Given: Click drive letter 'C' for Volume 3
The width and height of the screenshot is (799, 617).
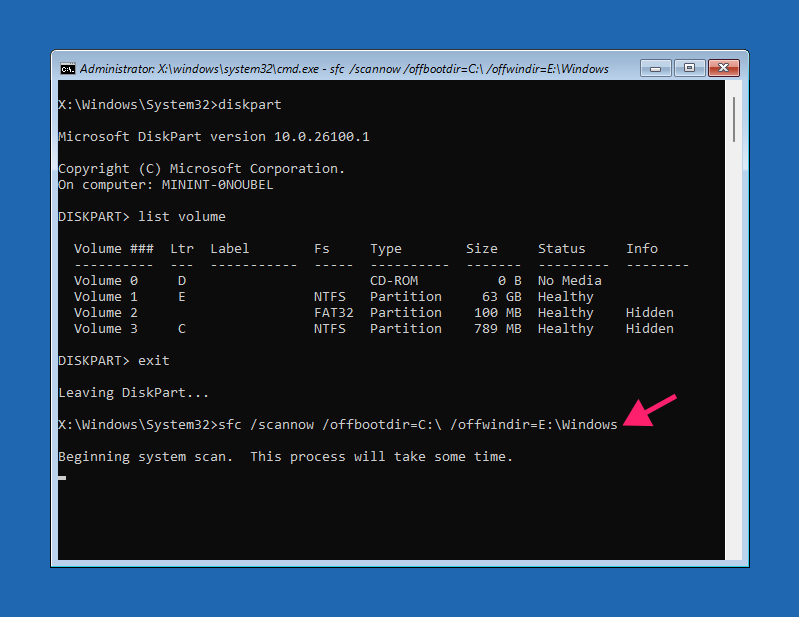Looking at the screenshot, I should tap(182, 329).
